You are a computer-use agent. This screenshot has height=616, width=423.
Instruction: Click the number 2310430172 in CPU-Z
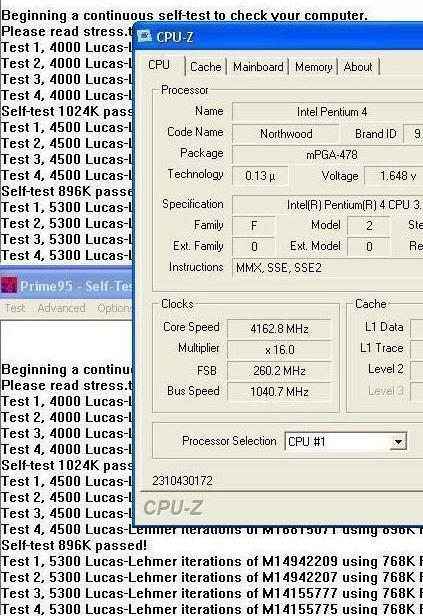182,480
